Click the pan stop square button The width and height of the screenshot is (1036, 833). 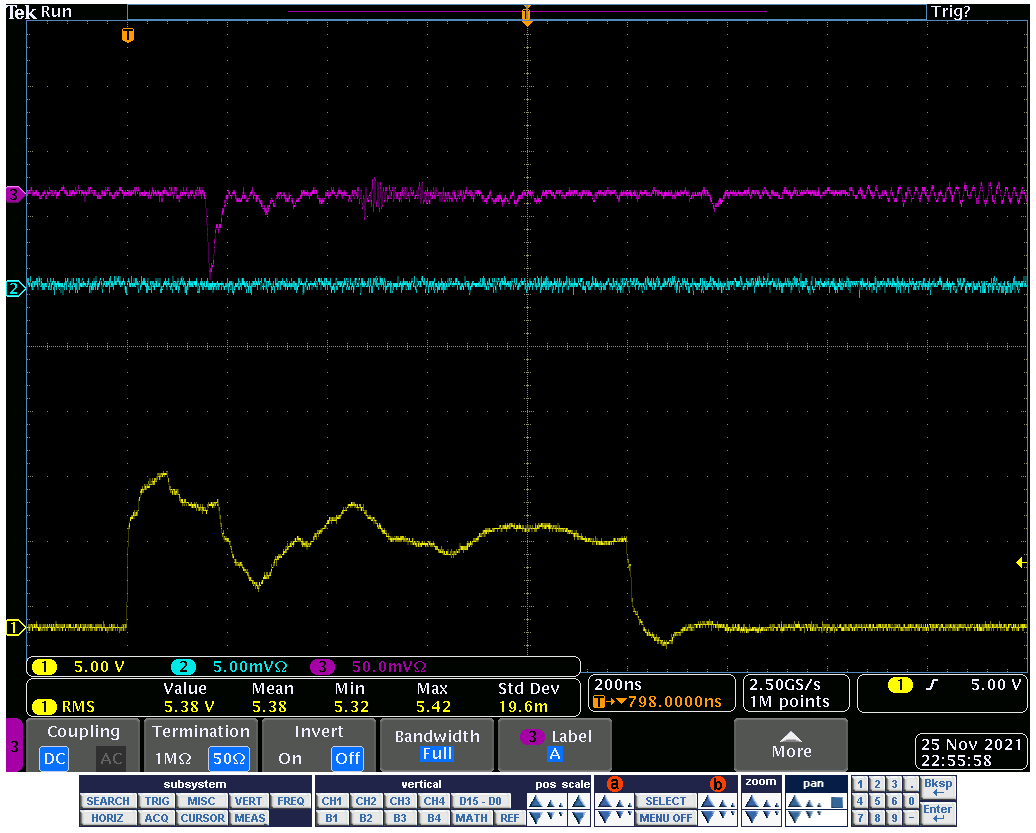coord(837,802)
